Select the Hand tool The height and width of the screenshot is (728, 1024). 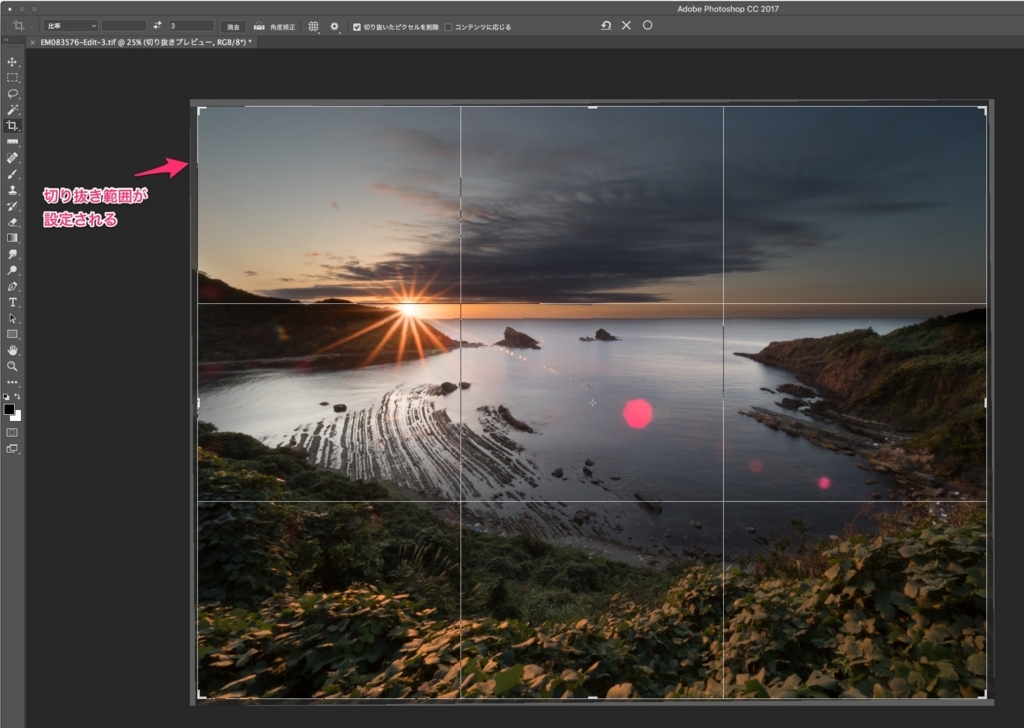click(12, 351)
